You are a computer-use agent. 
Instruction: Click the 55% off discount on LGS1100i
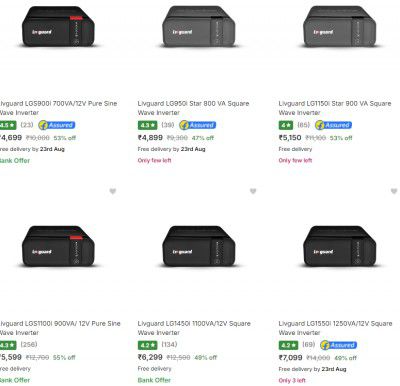coord(64,358)
